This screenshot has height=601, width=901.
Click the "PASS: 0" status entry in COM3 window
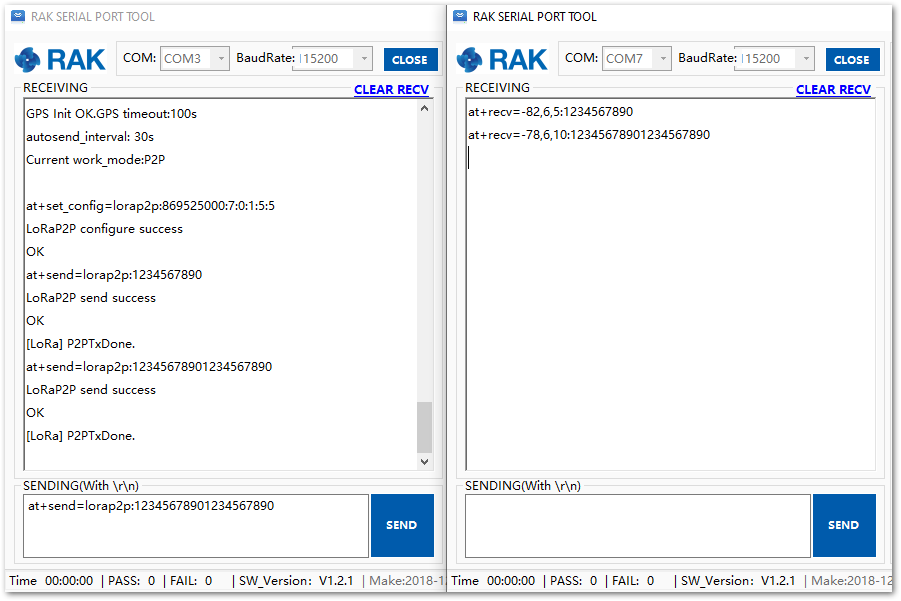pos(132,581)
